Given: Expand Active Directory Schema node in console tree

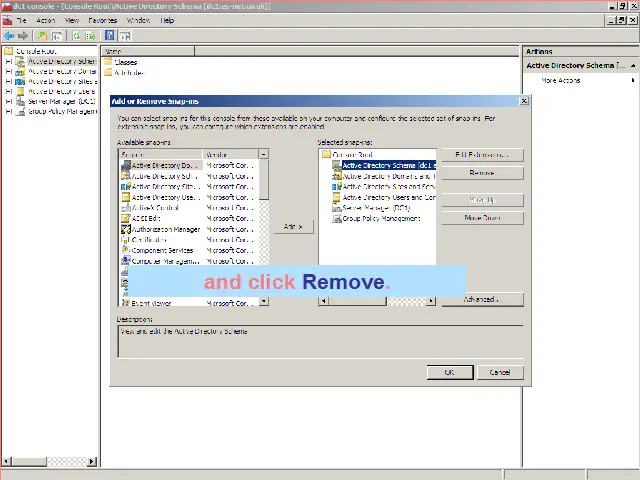Looking at the screenshot, I should pos(9,61).
